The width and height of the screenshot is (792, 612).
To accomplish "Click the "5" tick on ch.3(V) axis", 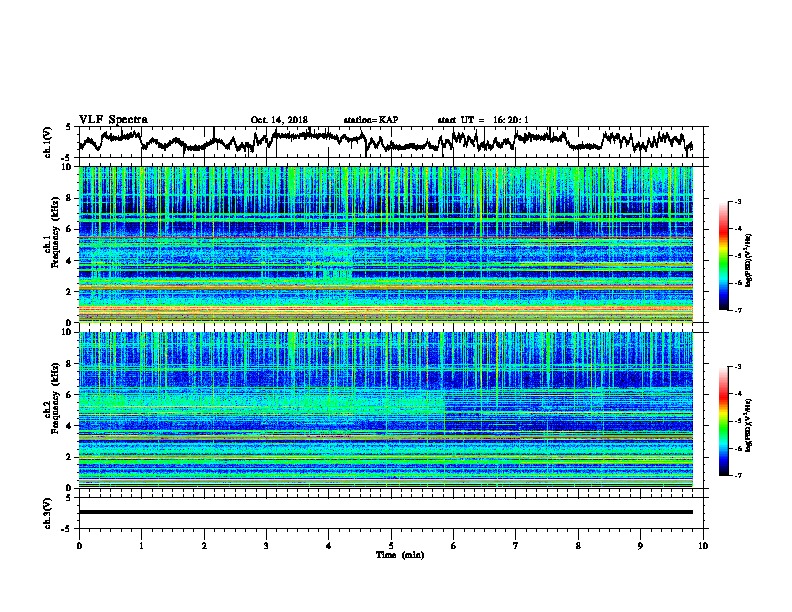I will click(x=69, y=498).
